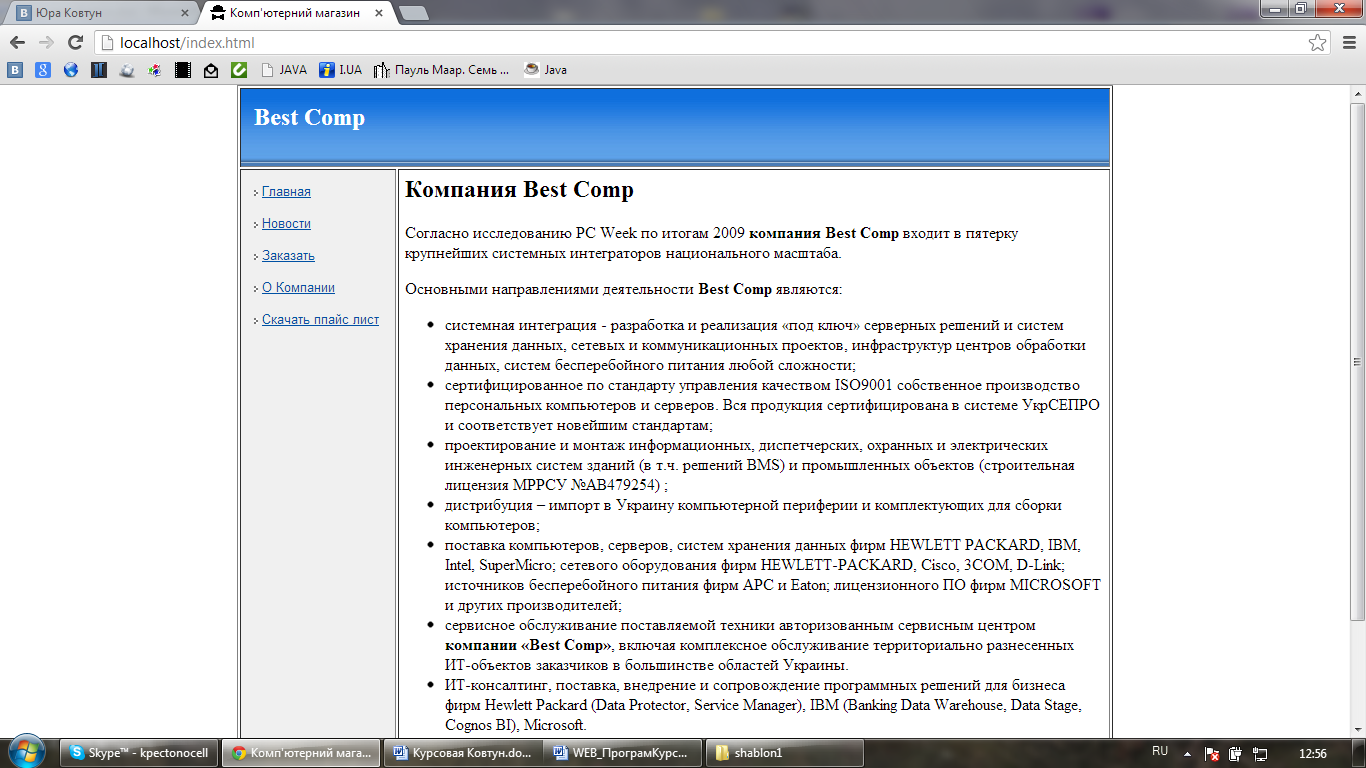1366x768 pixels.
Task: Open the Google 'g' bookmark icon
Action: pos(43,70)
